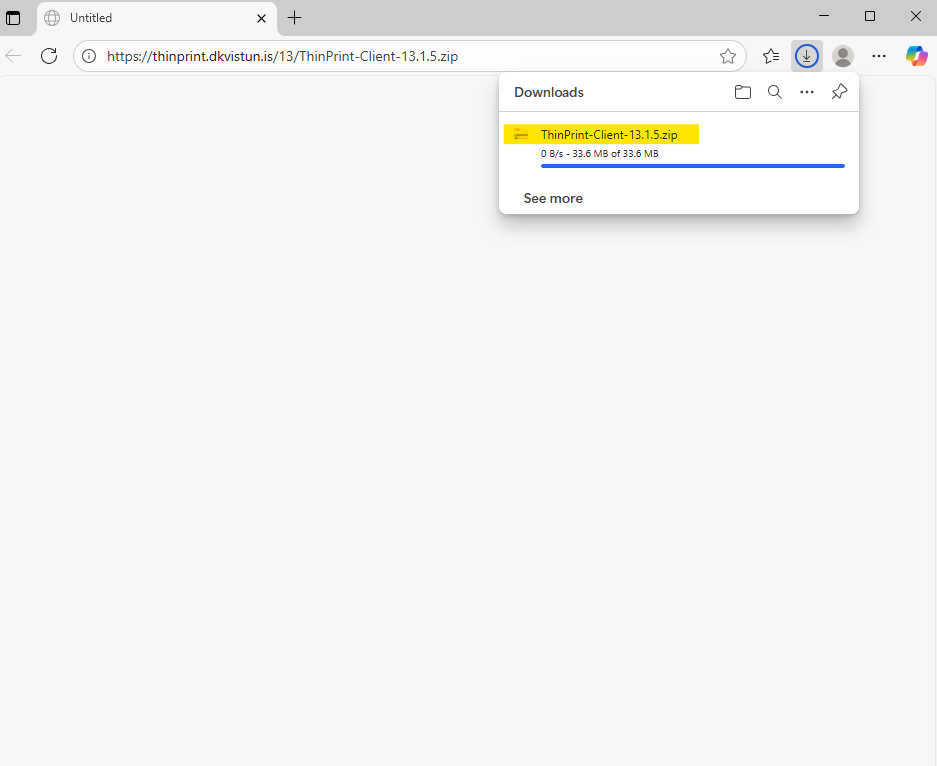Image resolution: width=937 pixels, height=766 pixels.
Task: Pin the Downloads panel
Action: 839,92
